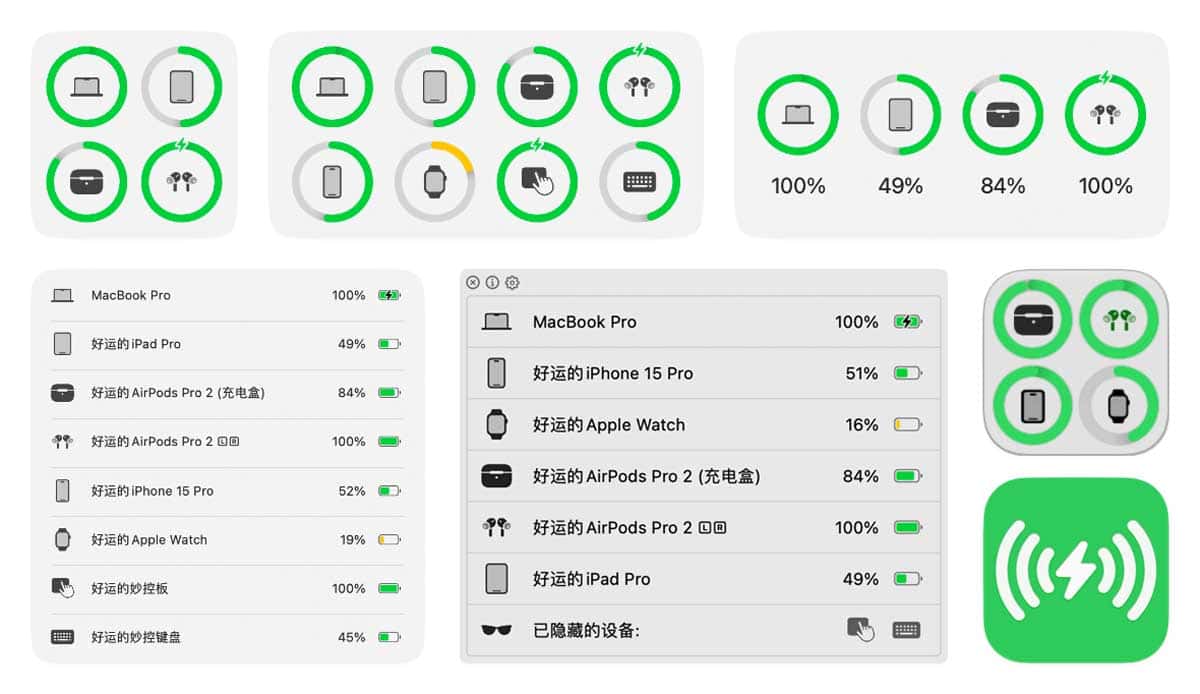Click the keyboard icon in the hidden devices row

[906, 630]
